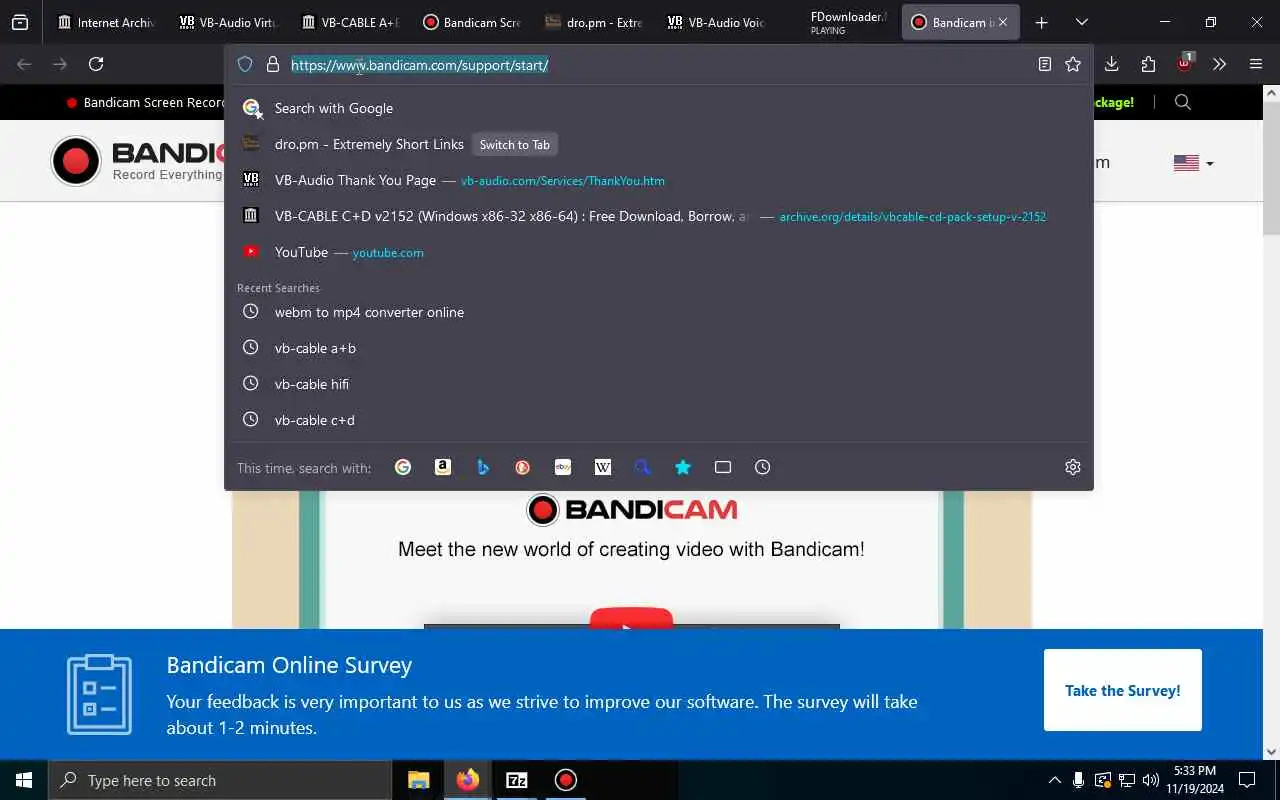
Task: Bookmark this page with the star
Action: (x=1073, y=64)
